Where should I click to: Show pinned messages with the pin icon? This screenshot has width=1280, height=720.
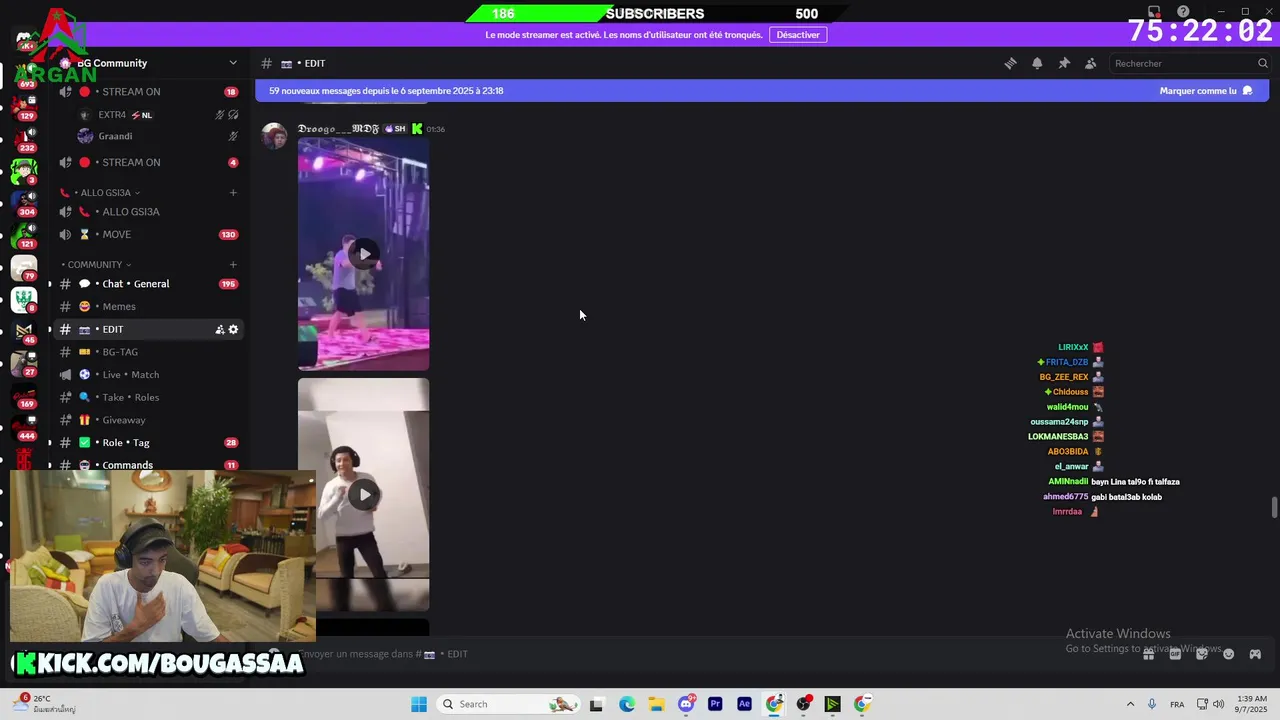coord(1064,63)
